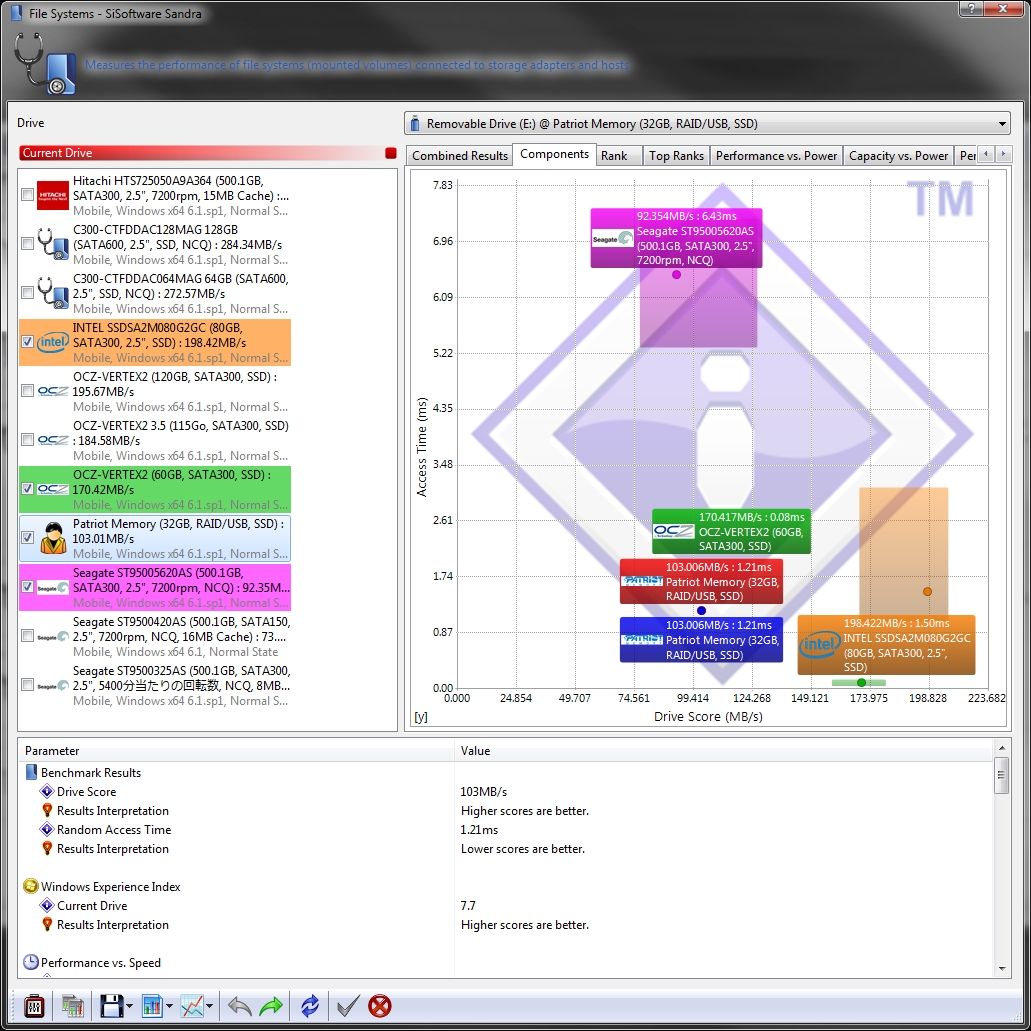The width and height of the screenshot is (1031, 1031).
Task: Click the magenta Seagate data point
Action: tap(677, 275)
